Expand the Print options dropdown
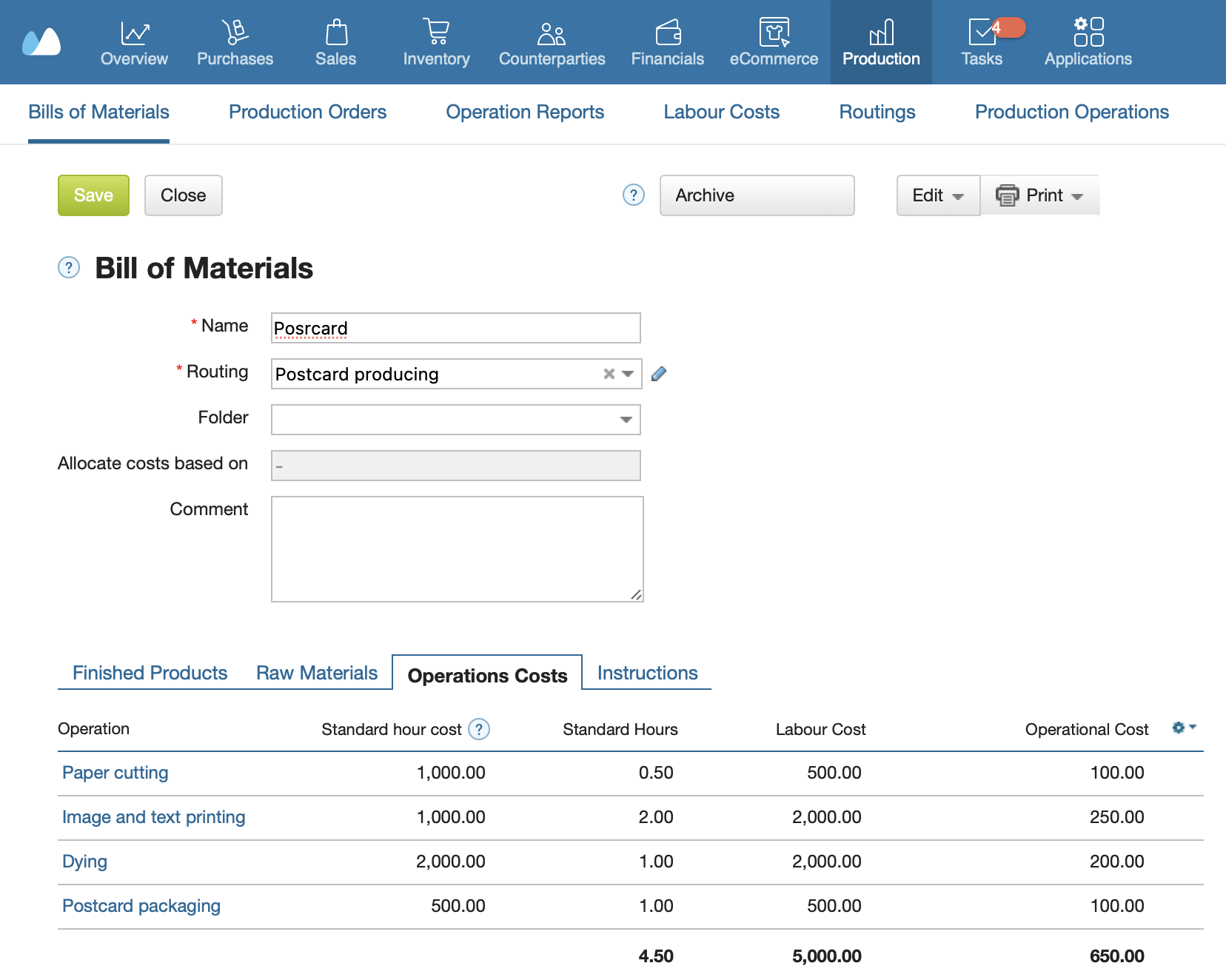 coord(1040,195)
